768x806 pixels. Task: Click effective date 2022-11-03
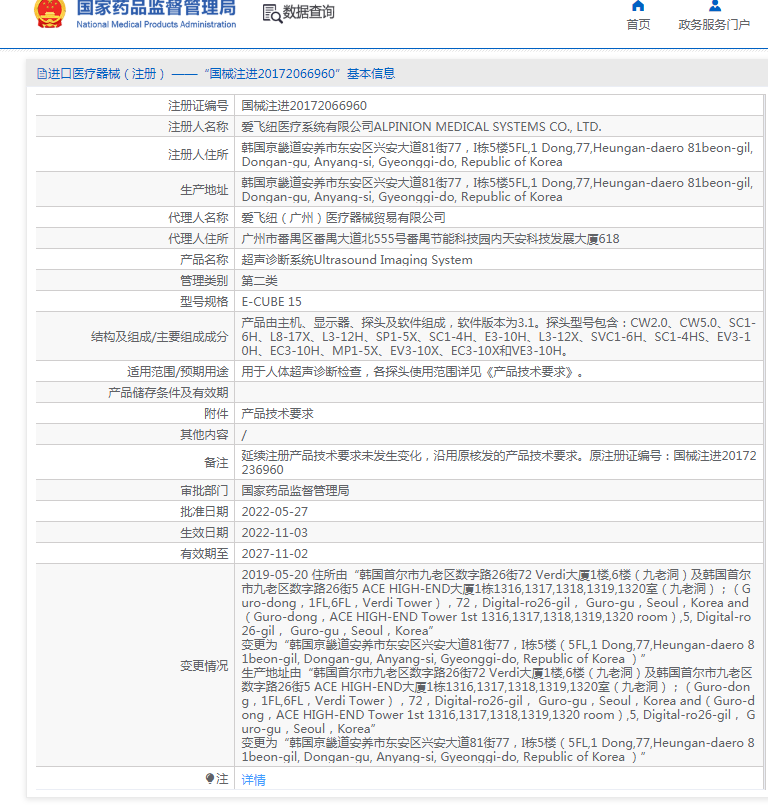coord(275,534)
